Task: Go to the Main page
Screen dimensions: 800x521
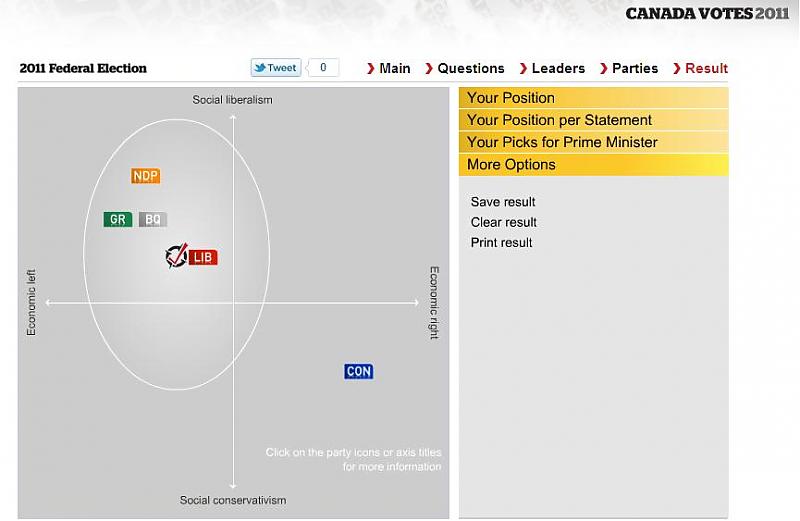Action: coord(389,68)
